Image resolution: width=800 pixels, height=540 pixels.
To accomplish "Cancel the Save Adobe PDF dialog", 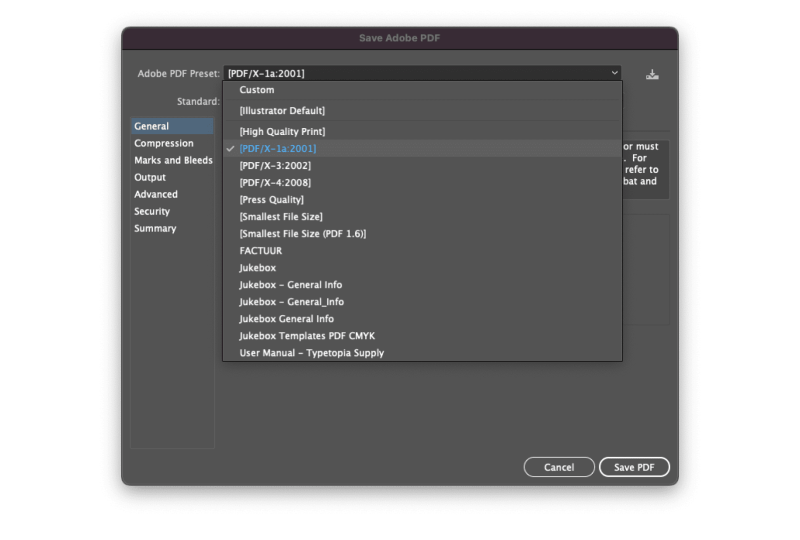I will pyautogui.click(x=559, y=467).
